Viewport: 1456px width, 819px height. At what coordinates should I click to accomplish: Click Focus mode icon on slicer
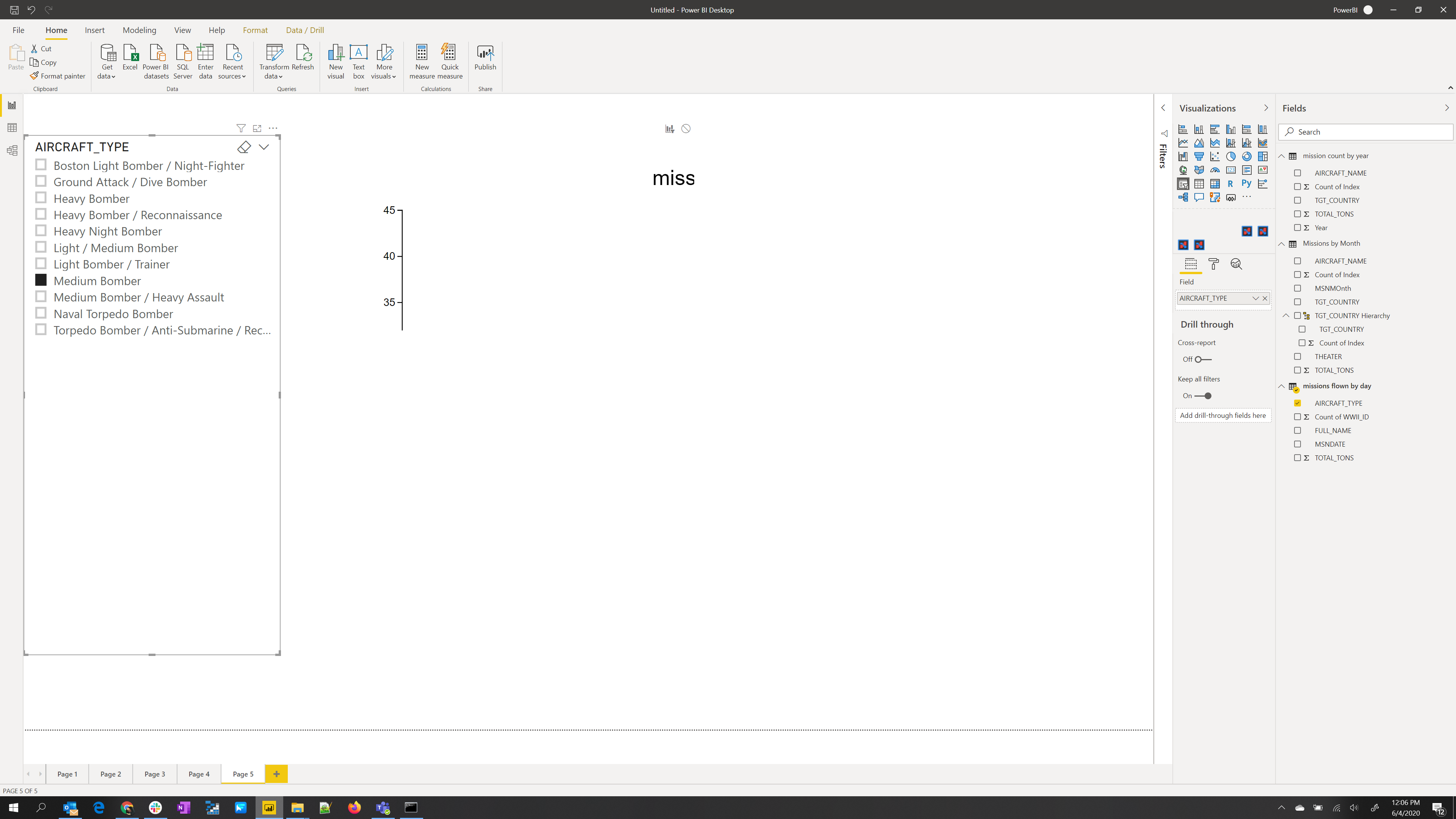point(257,128)
